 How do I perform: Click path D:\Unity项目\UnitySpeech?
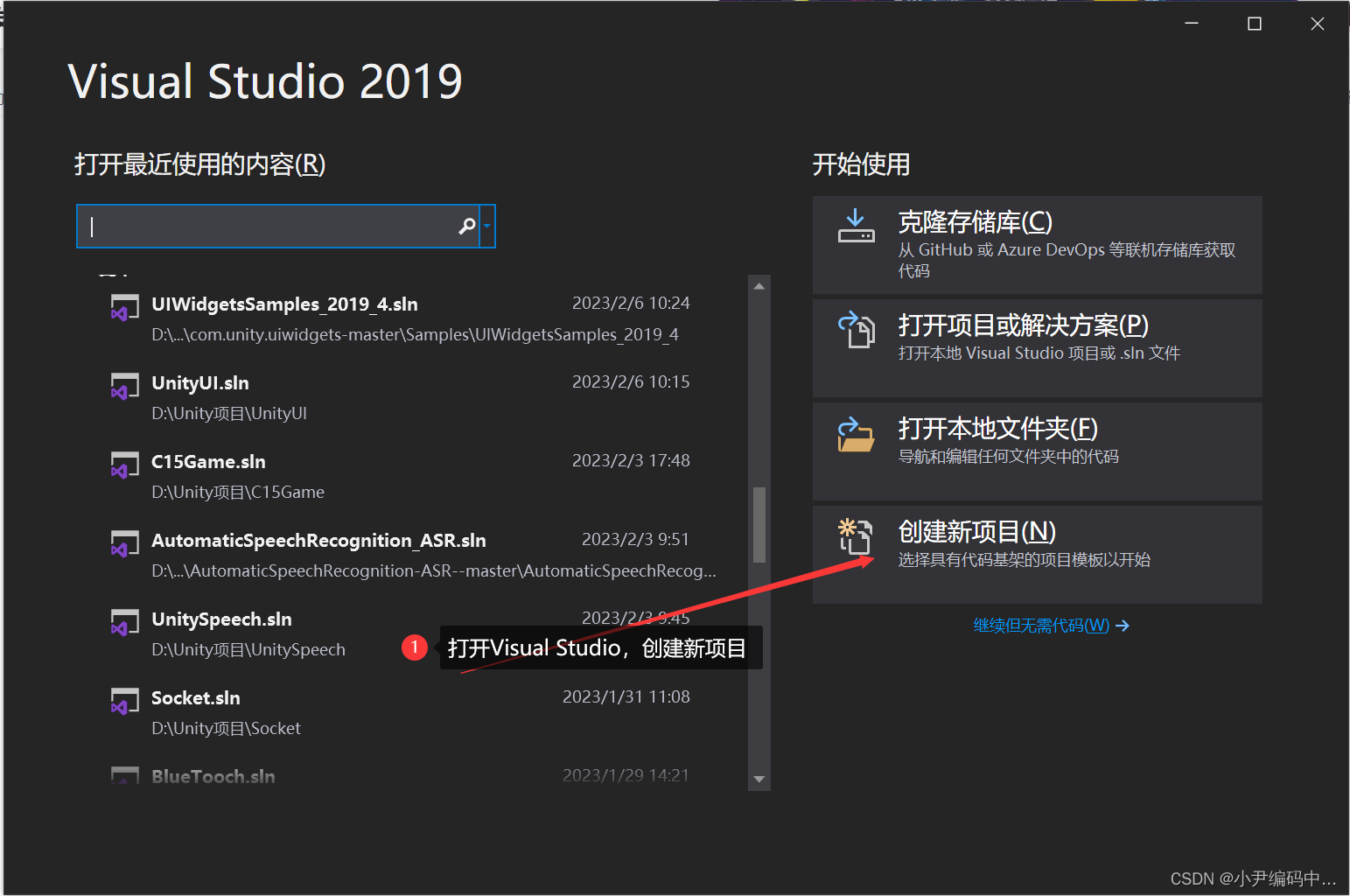point(248,649)
